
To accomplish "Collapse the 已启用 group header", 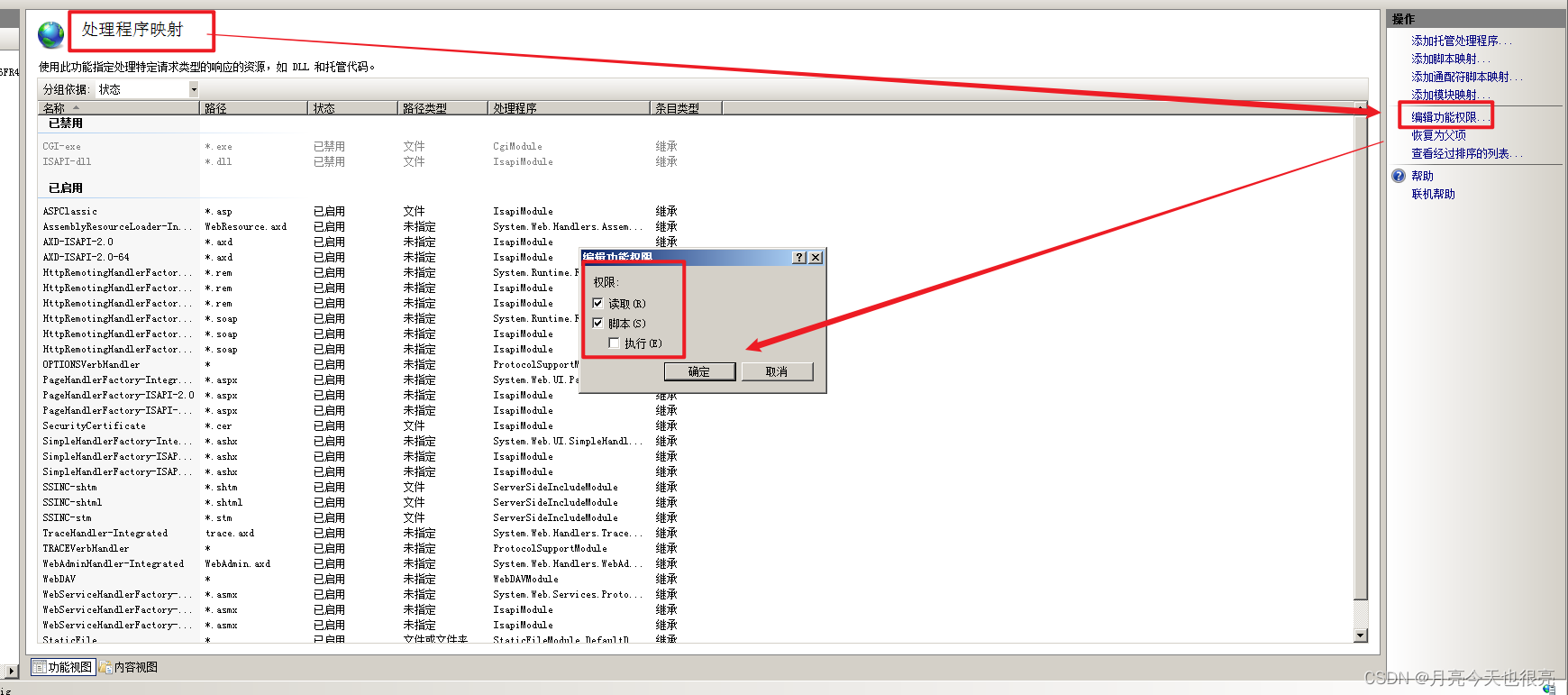I will point(66,188).
